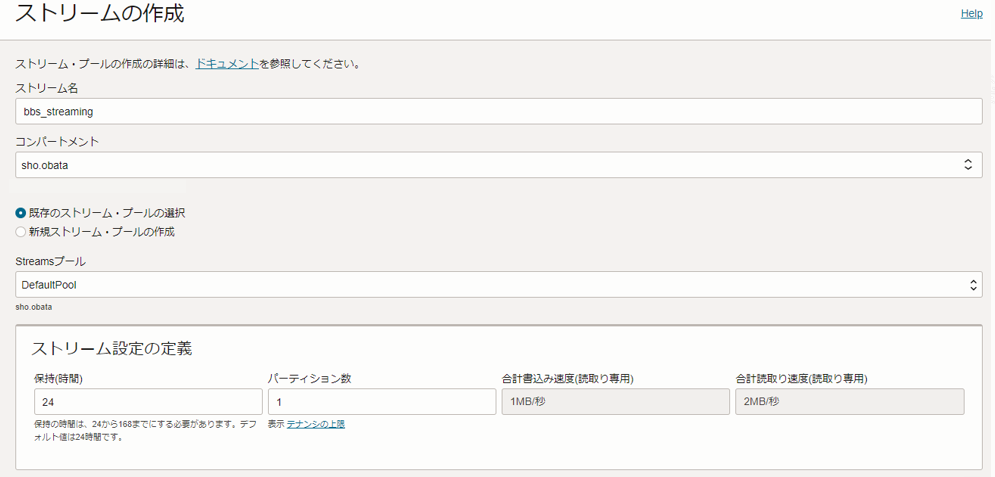Click the retention hint text about 24から168
Viewport: 995px width, 477px height.
click(x=145, y=431)
